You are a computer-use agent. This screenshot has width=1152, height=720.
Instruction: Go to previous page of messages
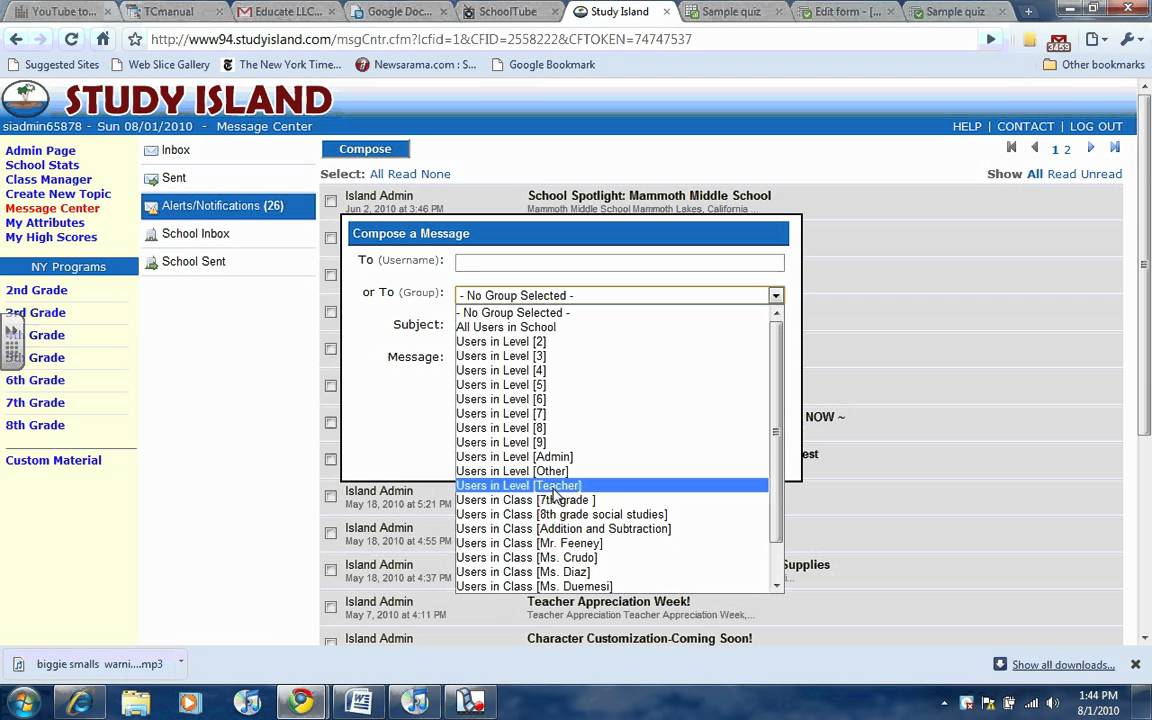tap(1034, 147)
